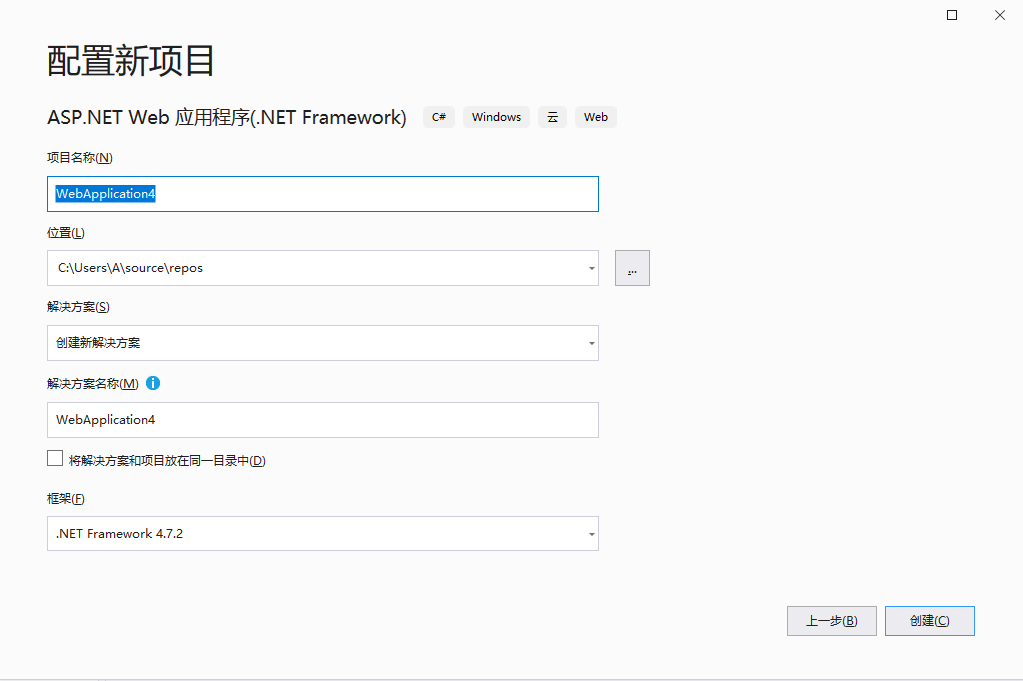This screenshot has width=1023, height=681.
Task: Open the 创建新解决方案 combo box
Action: (x=320, y=343)
